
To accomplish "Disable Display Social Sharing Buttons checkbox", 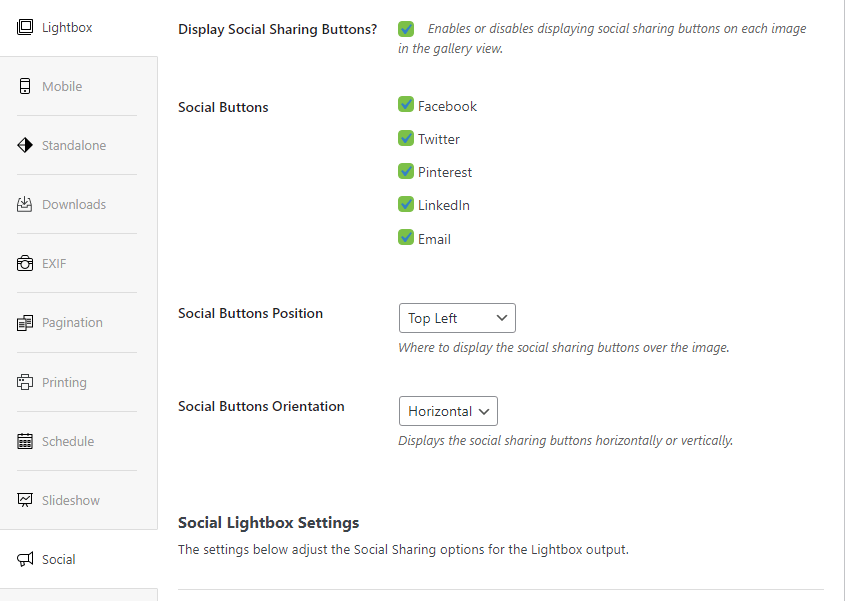I will pos(406,29).
